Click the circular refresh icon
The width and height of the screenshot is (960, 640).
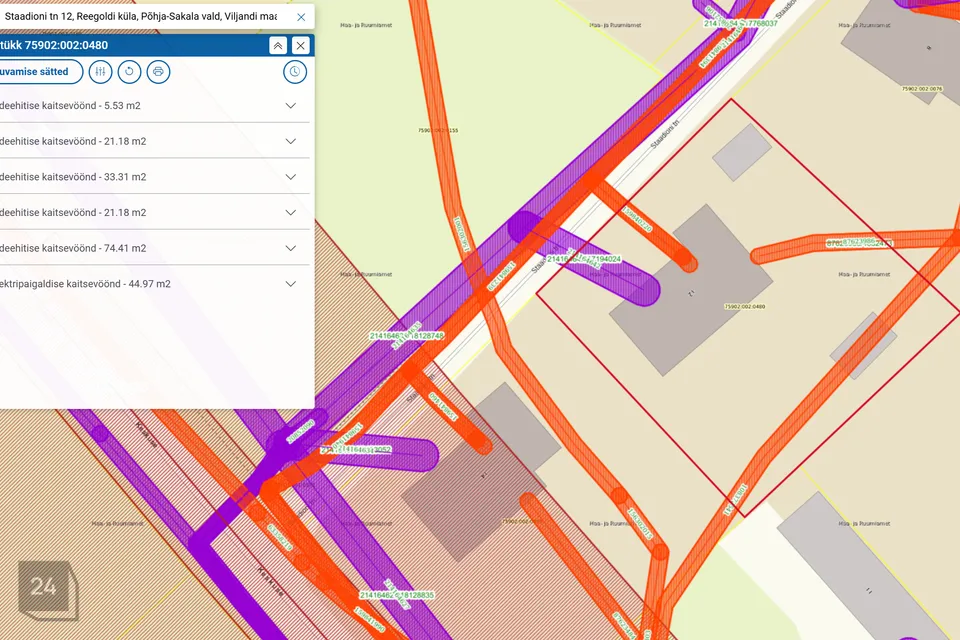click(x=129, y=72)
